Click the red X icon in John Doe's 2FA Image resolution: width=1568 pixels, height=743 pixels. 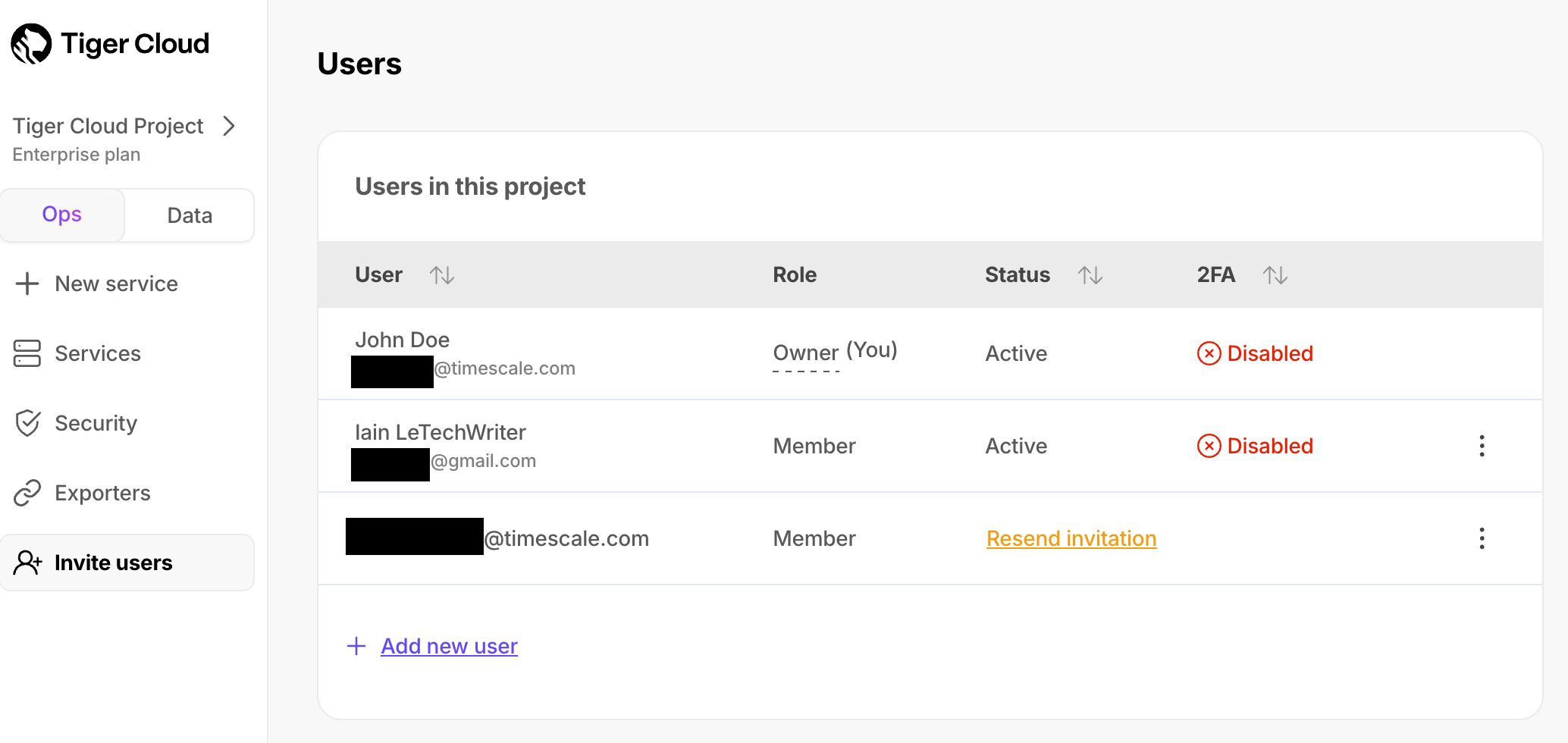1209,353
